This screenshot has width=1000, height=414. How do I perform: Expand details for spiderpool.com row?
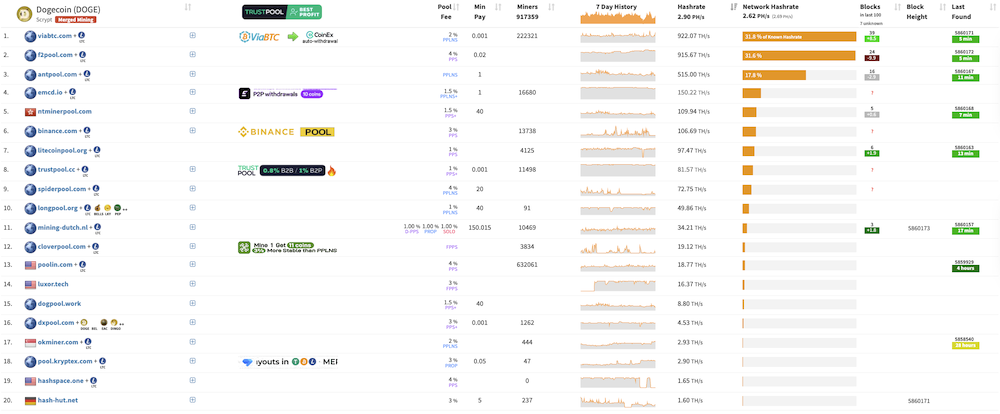[x=192, y=189]
